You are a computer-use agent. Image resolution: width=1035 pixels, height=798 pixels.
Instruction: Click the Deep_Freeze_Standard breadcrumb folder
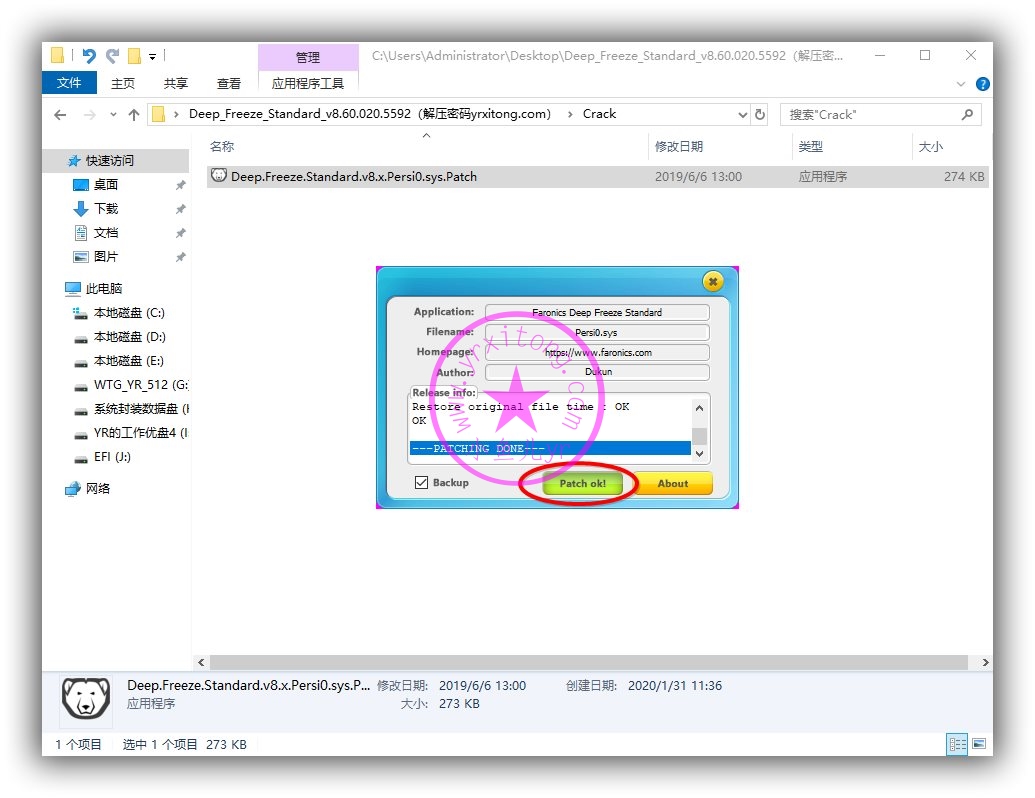(370, 114)
